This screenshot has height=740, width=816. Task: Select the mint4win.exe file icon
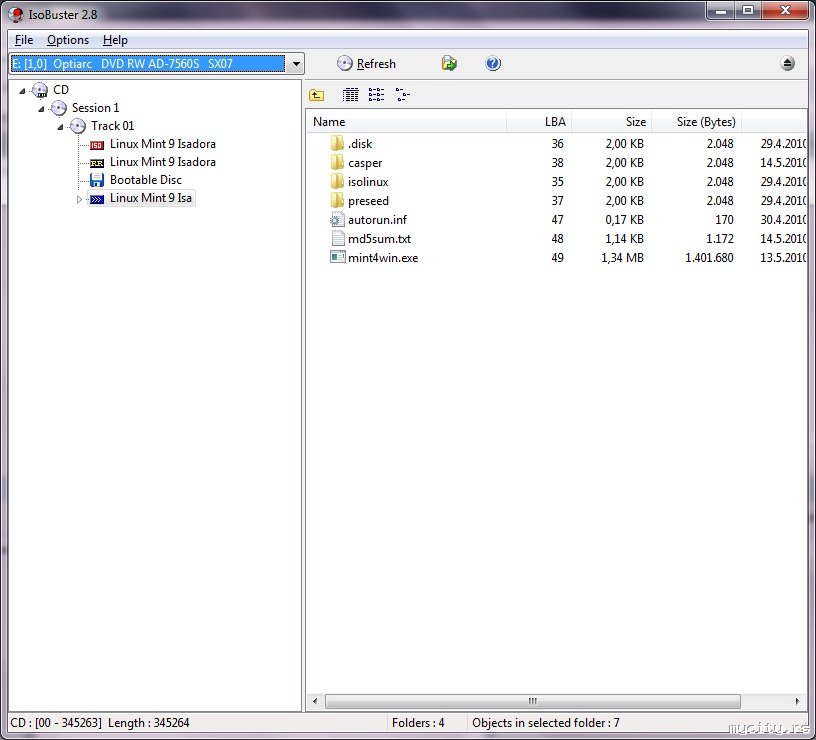pyautogui.click(x=337, y=257)
